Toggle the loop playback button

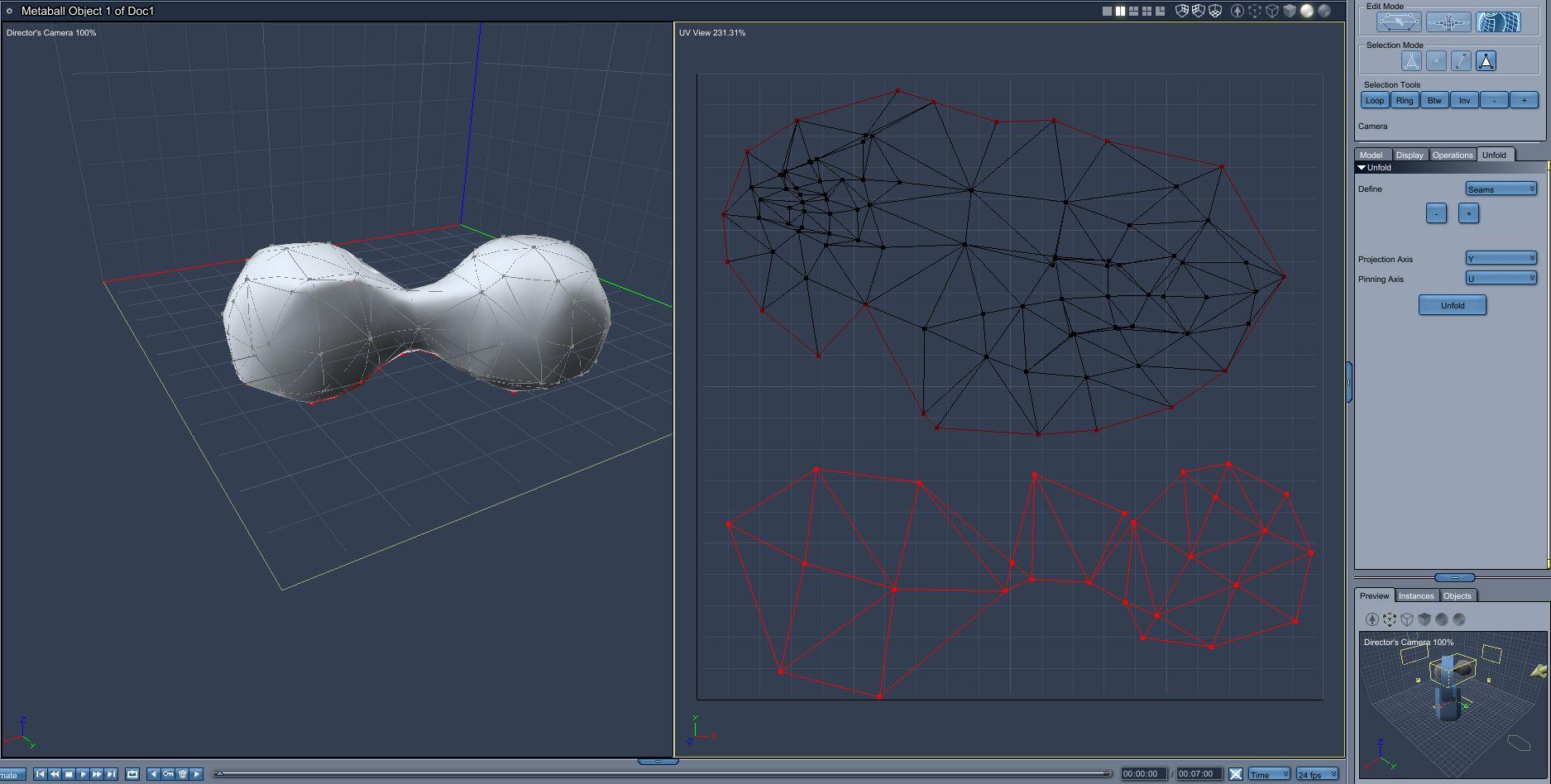pos(132,774)
